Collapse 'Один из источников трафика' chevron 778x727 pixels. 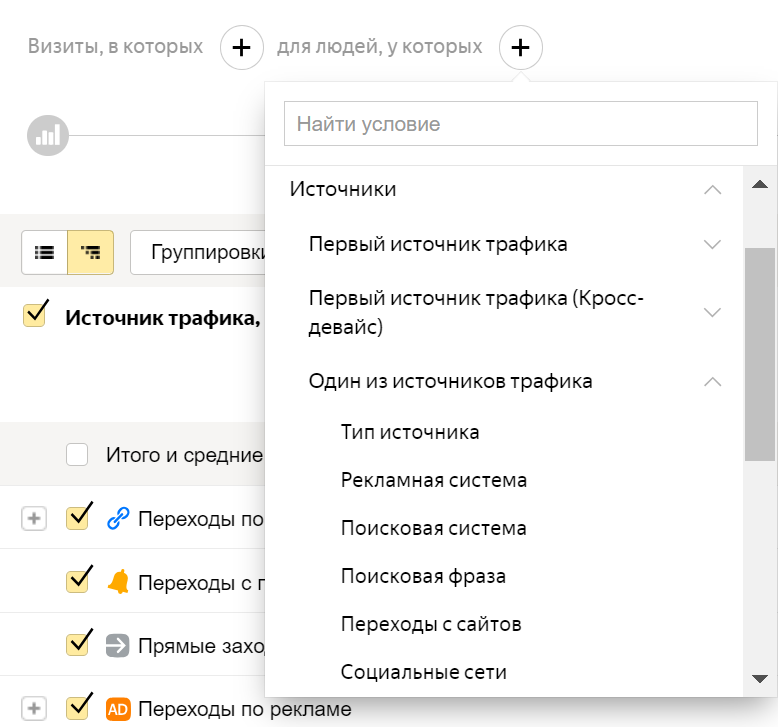(712, 381)
